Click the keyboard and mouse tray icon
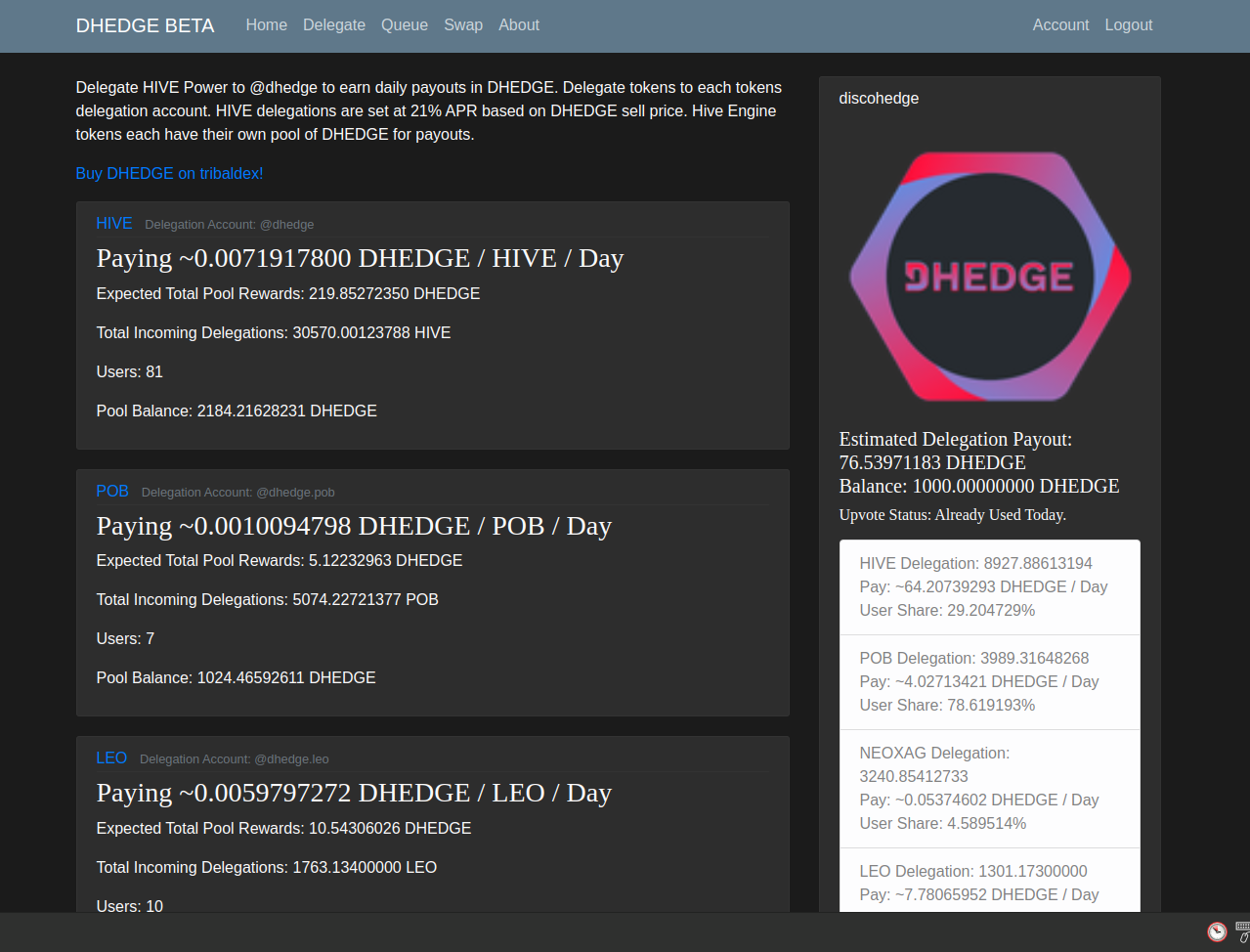This screenshot has width=1250, height=952. (1243, 931)
